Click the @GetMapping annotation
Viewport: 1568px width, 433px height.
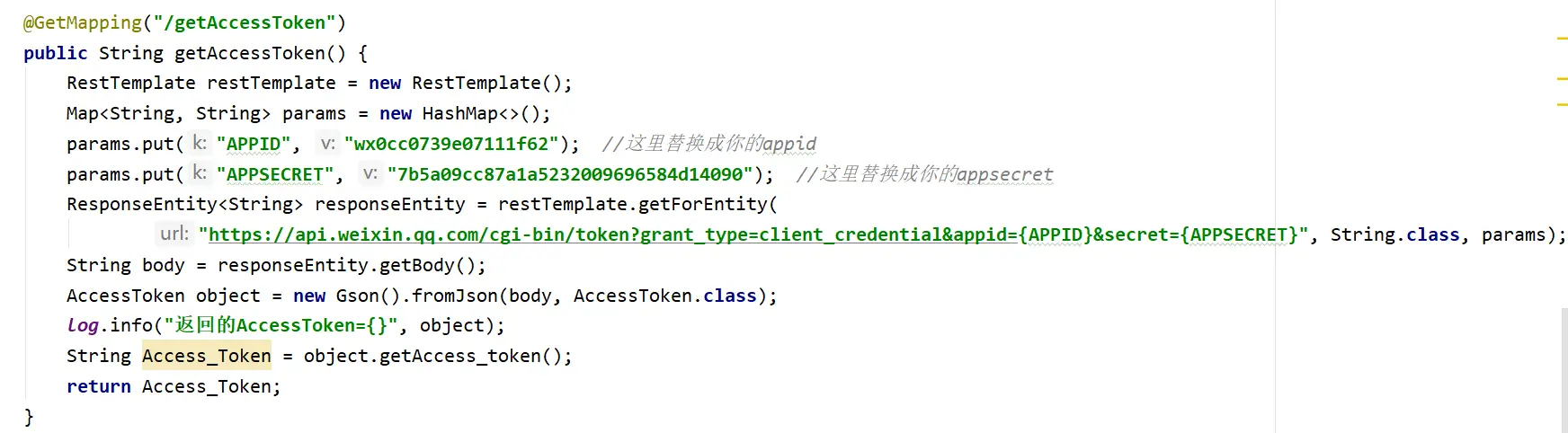(83, 22)
